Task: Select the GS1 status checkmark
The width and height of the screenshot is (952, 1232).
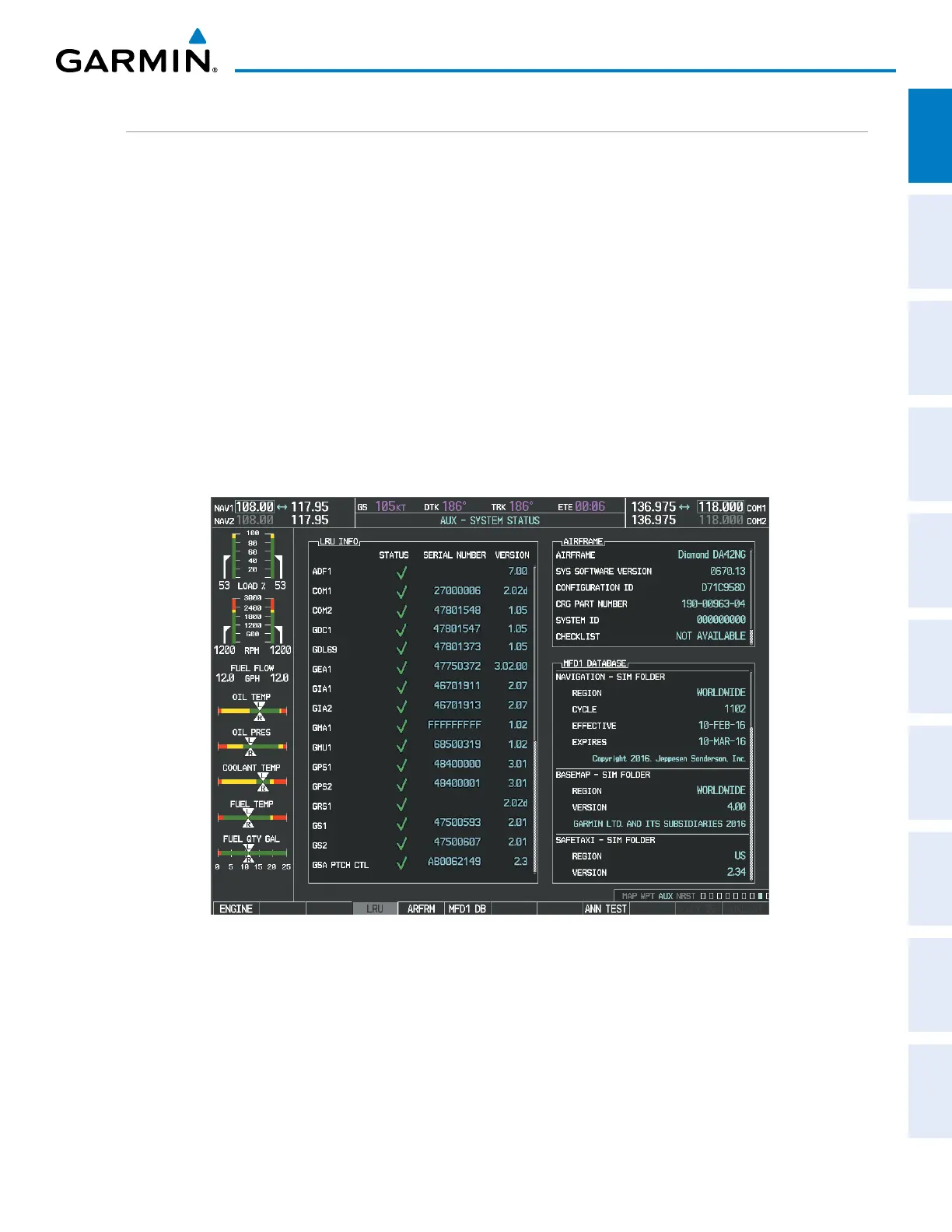Action: pyautogui.click(x=401, y=824)
